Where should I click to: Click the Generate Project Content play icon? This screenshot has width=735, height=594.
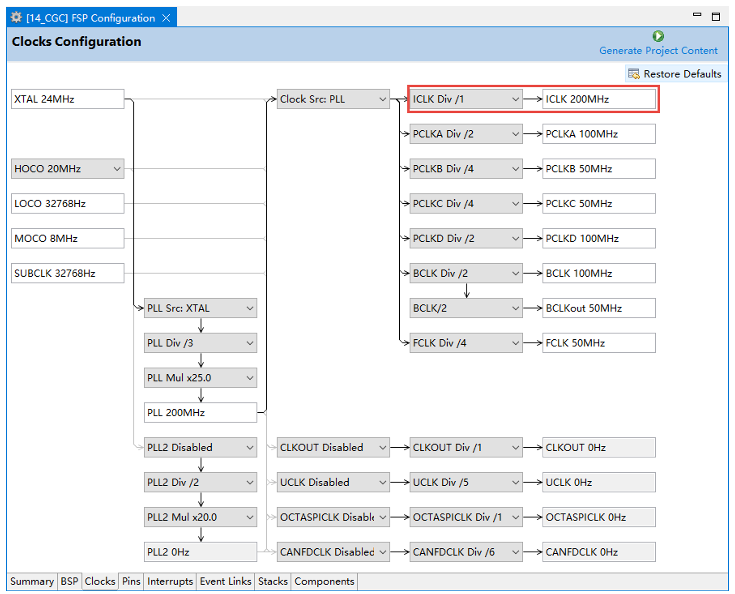(x=658, y=36)
